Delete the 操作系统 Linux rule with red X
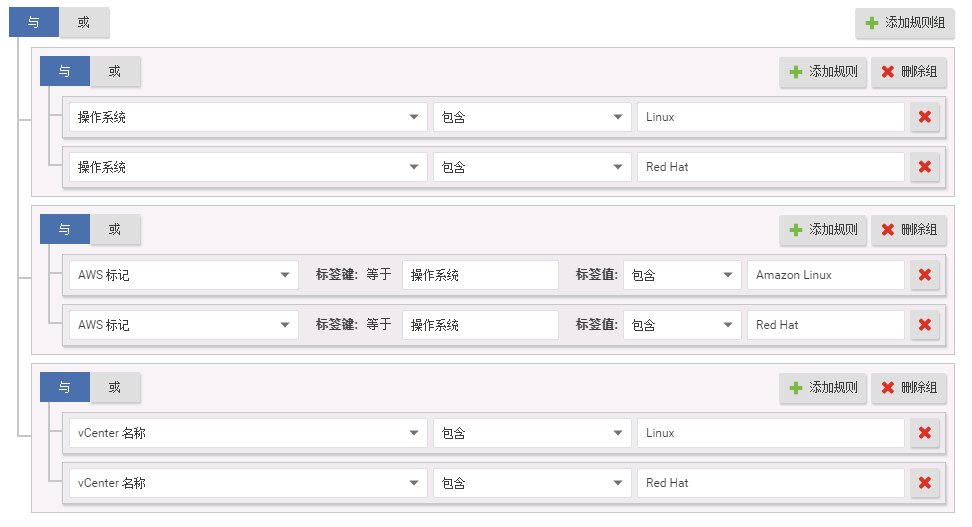 coord(924,117)
